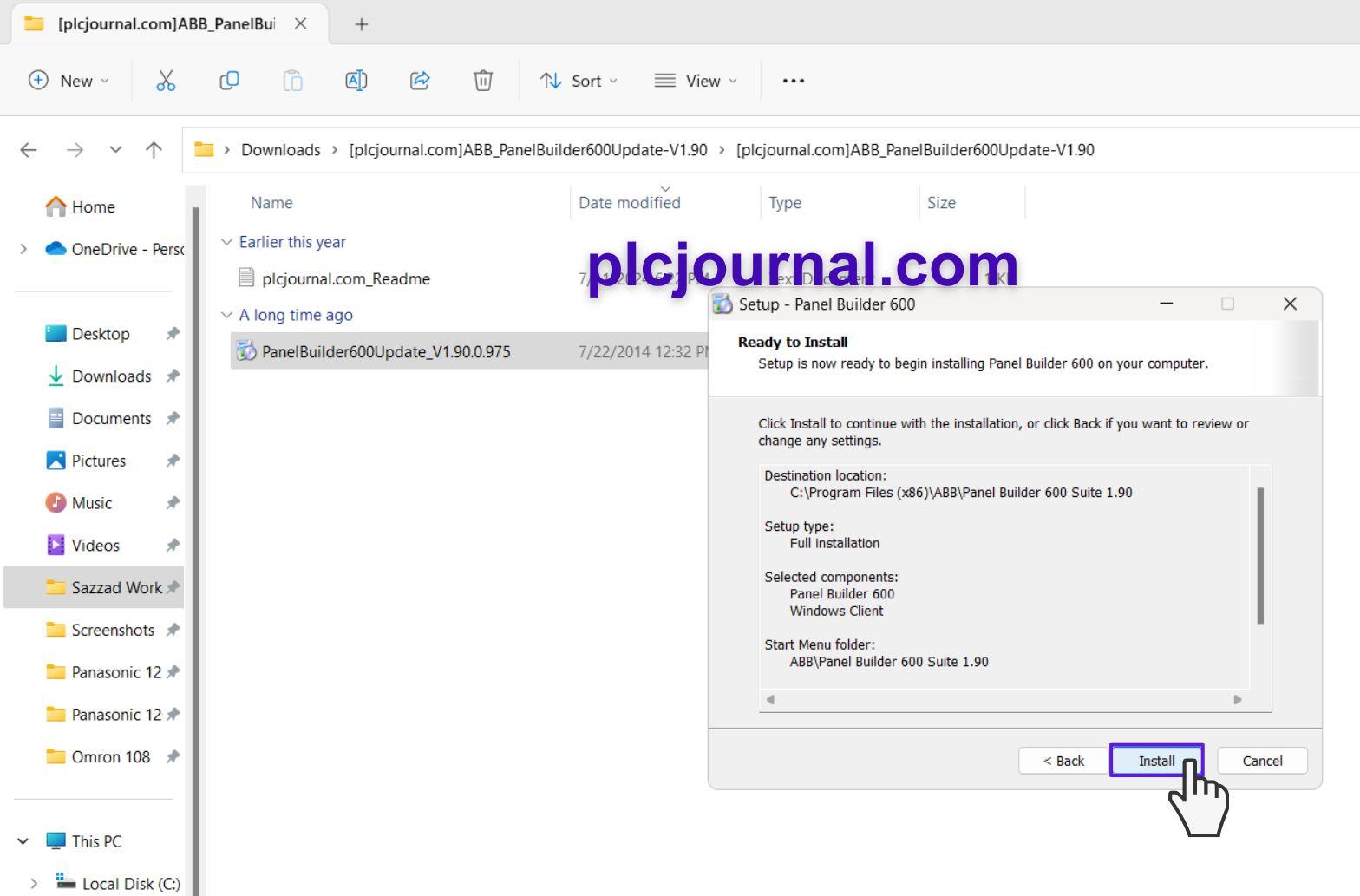Click the Delete trash icon
This screenshot has height=896, width=1360.
coord(483,81)
